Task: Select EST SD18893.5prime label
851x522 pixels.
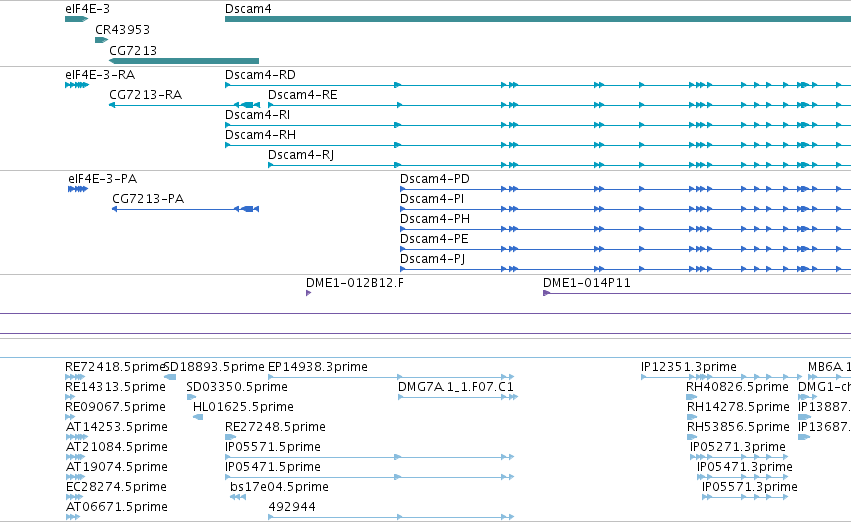Action: pos(214,367)
